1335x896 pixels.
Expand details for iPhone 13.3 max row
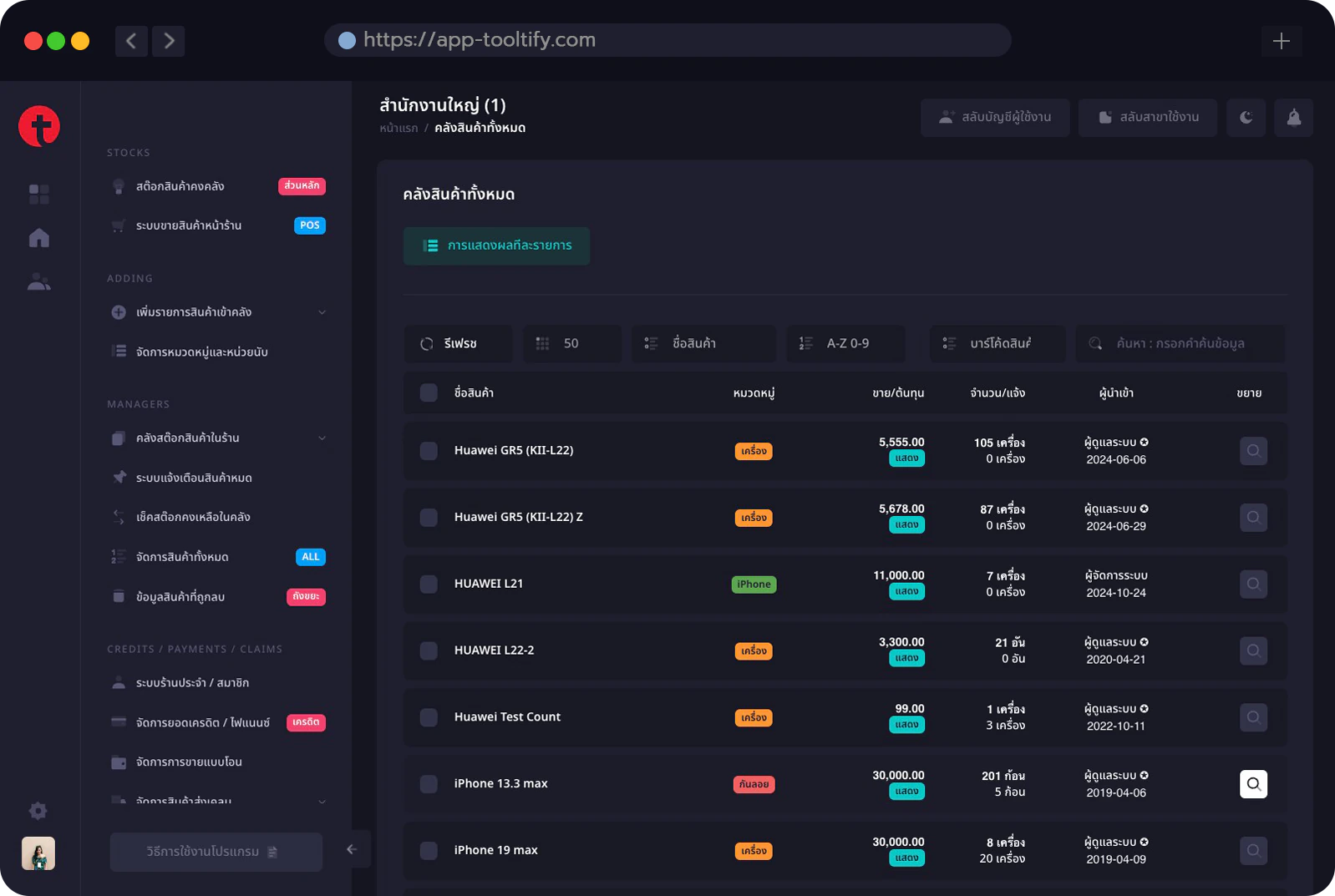[1253, 784]
